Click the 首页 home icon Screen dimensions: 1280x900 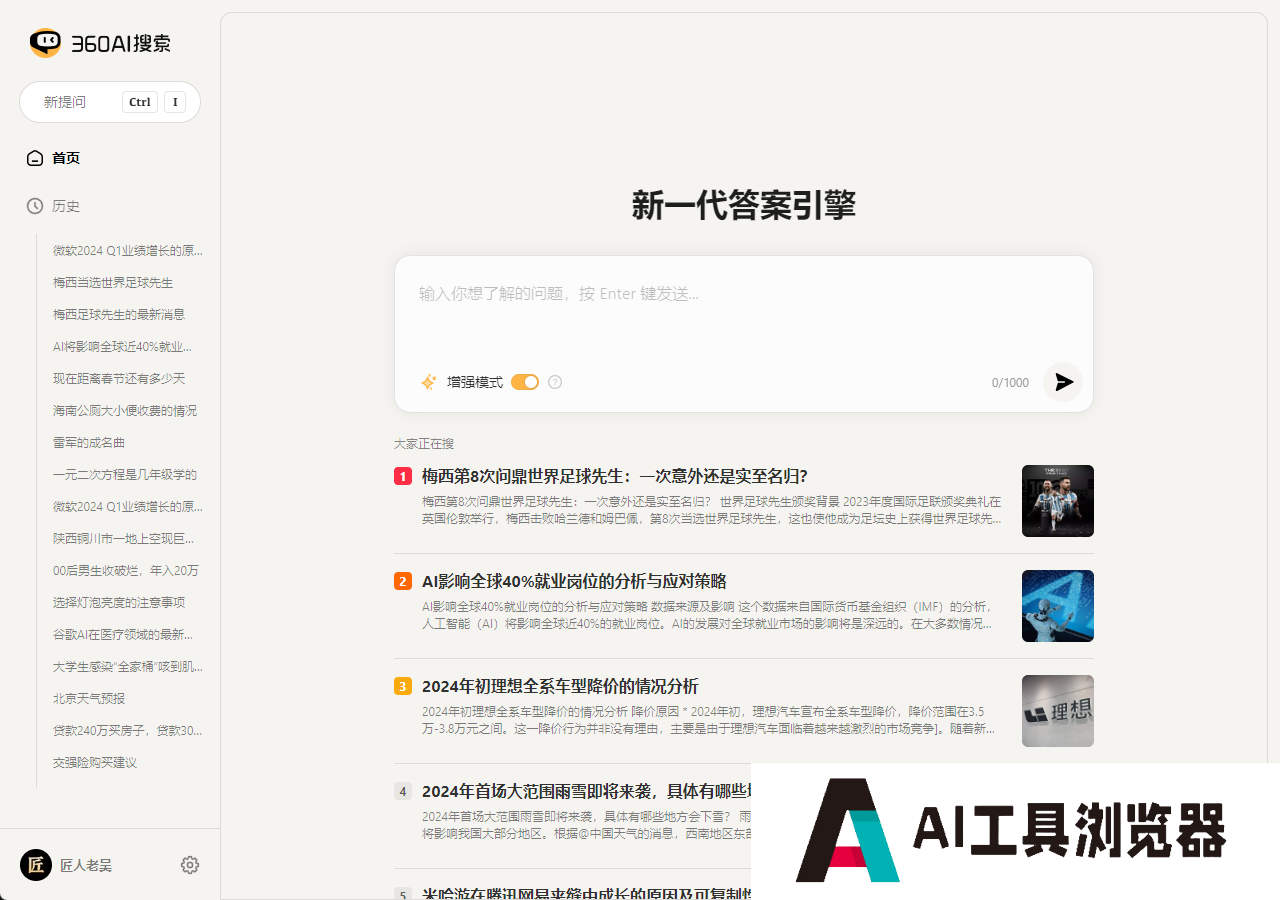tap(35, 158)
